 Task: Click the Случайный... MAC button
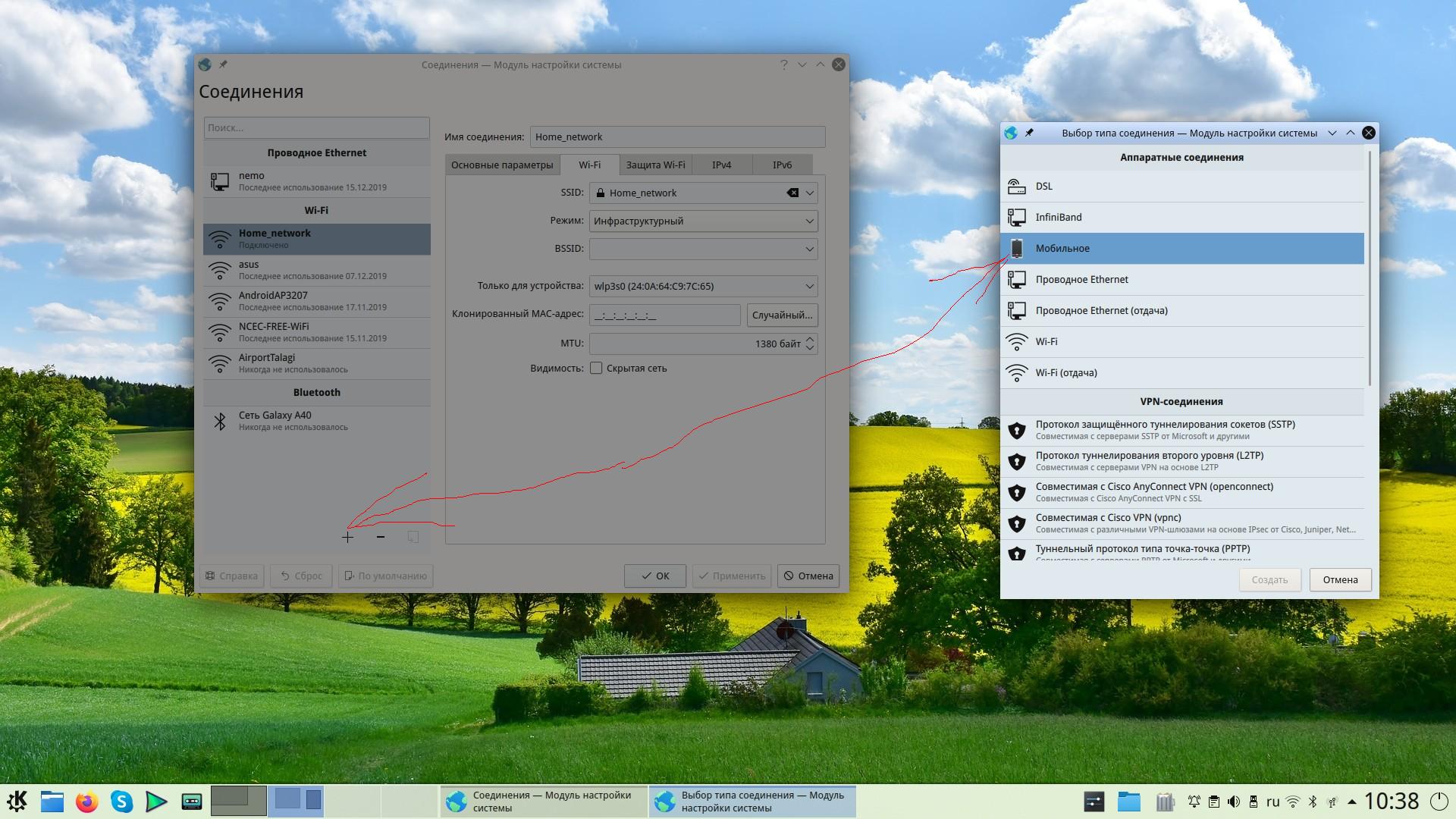click(781, 315)
